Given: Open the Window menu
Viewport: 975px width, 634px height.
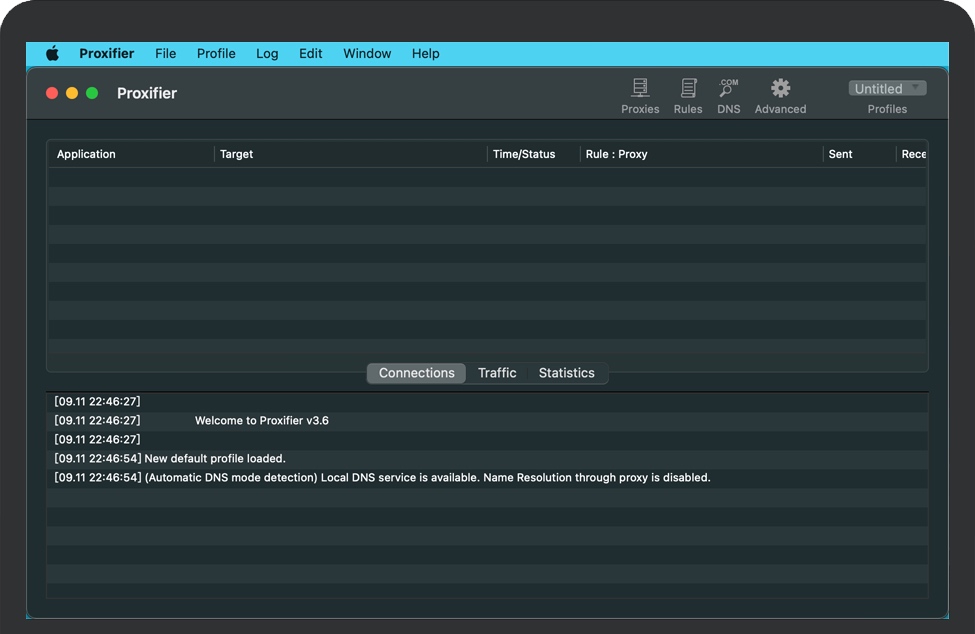Looking at the screenshot, I should tap(367, 54).
